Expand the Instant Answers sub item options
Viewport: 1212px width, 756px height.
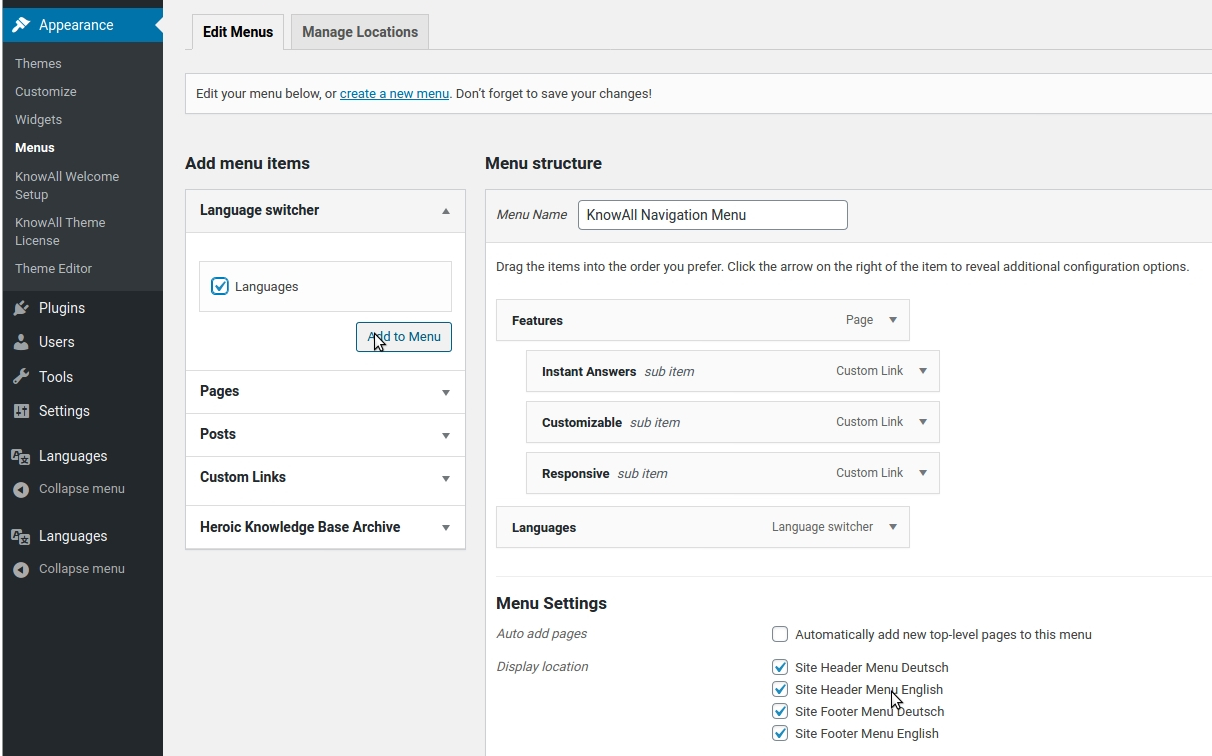923,371
